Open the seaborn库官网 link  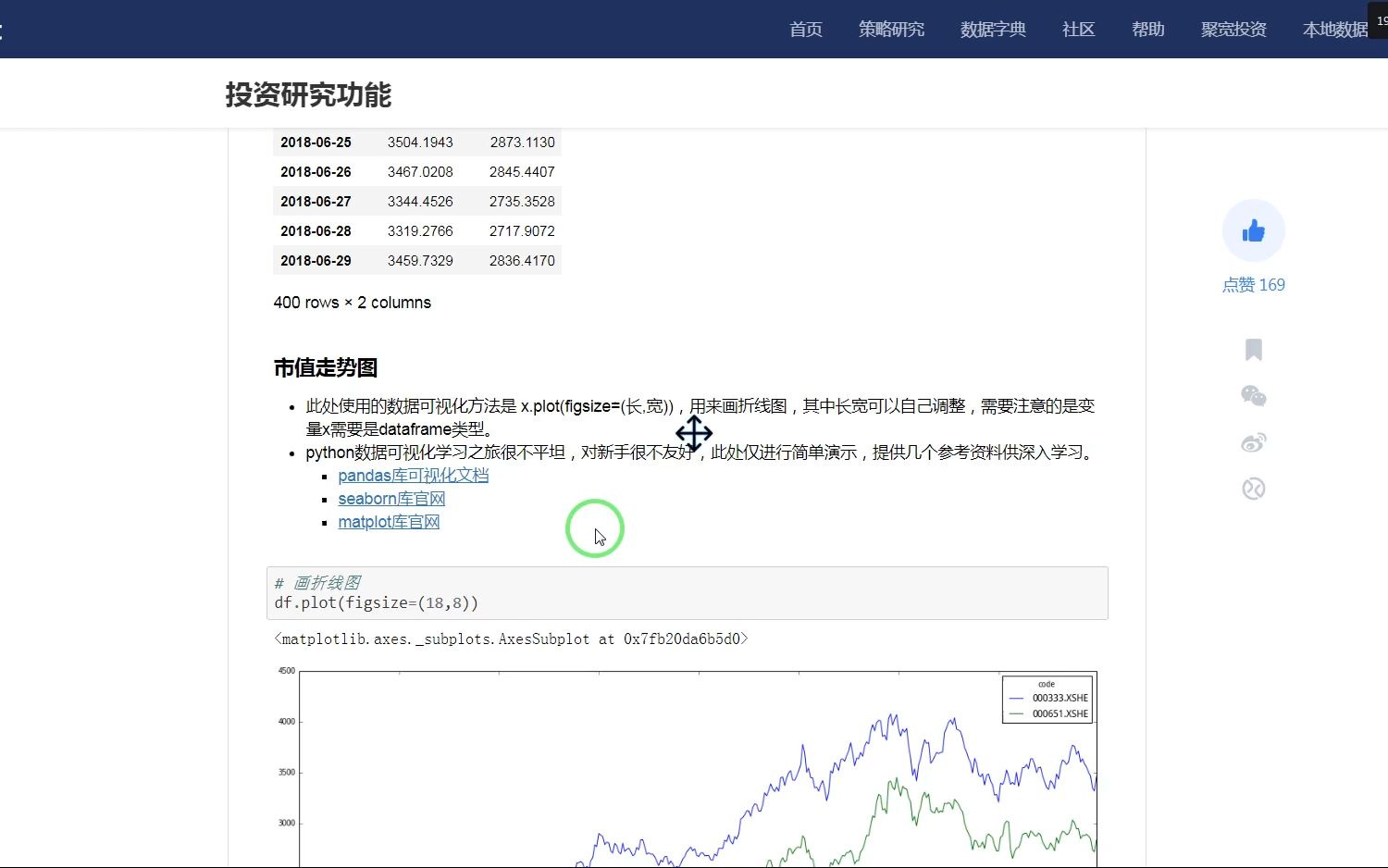391,499
